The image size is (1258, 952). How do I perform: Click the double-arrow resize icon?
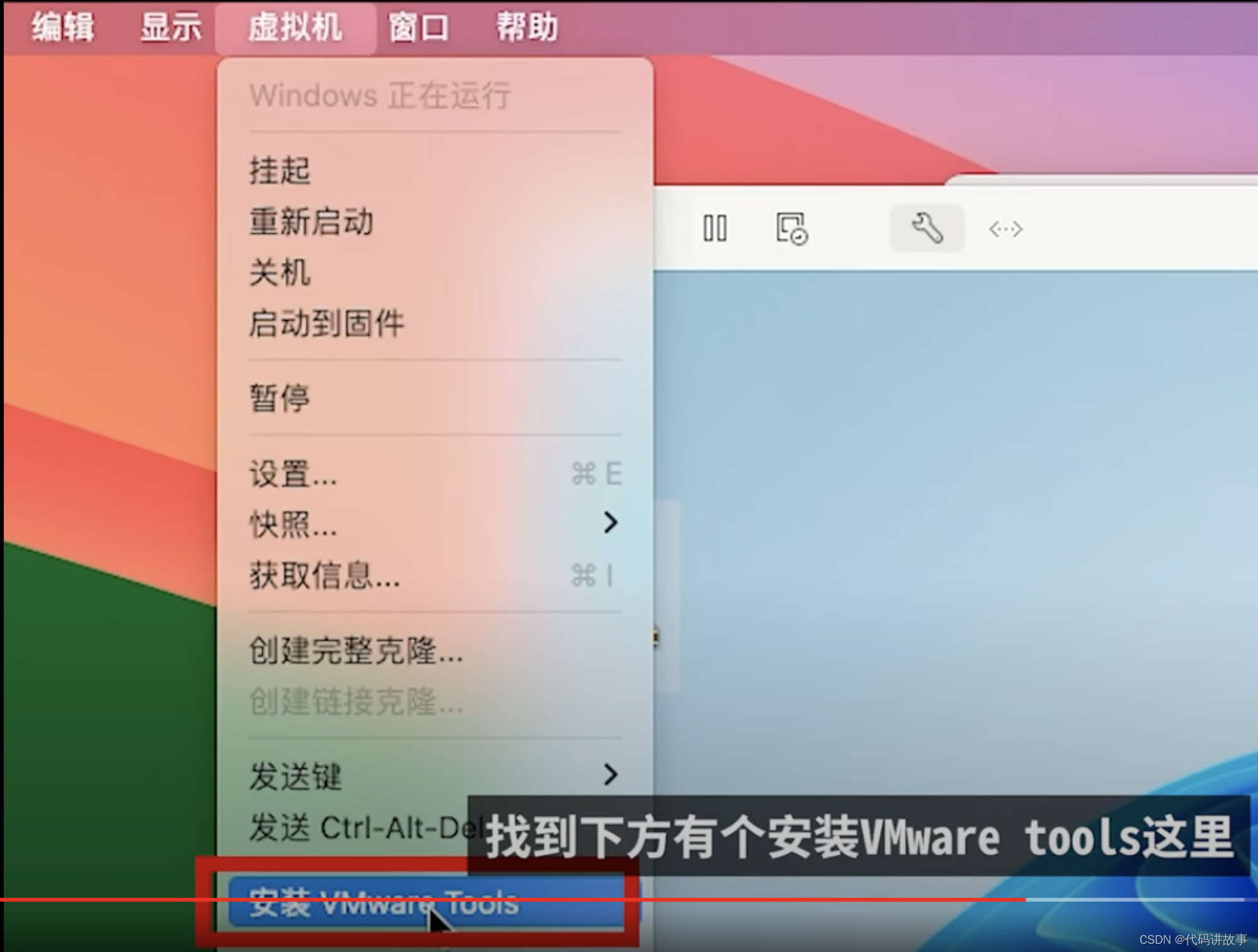[1006, 229]
